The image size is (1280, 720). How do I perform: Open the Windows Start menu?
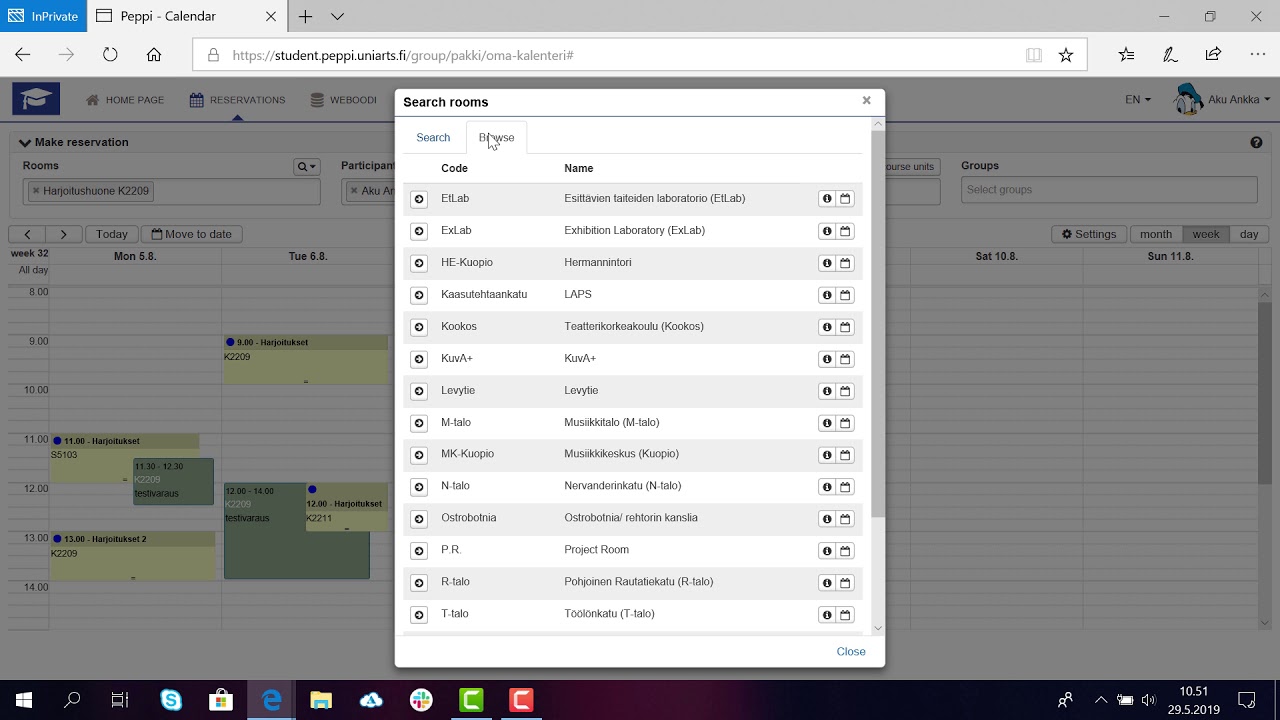[x=24, y=700]
